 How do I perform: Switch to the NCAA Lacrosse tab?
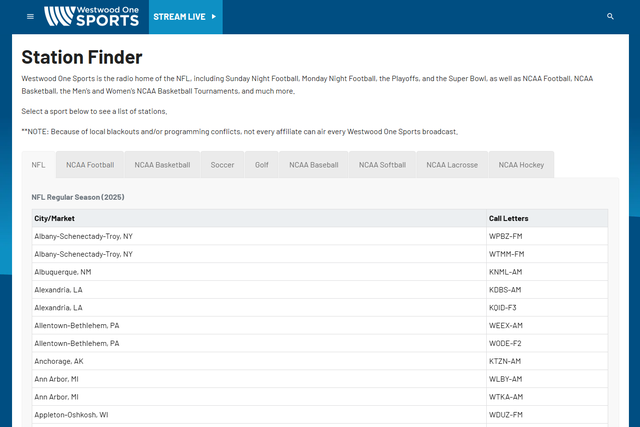pyautogui.click(x=452, y=165)
